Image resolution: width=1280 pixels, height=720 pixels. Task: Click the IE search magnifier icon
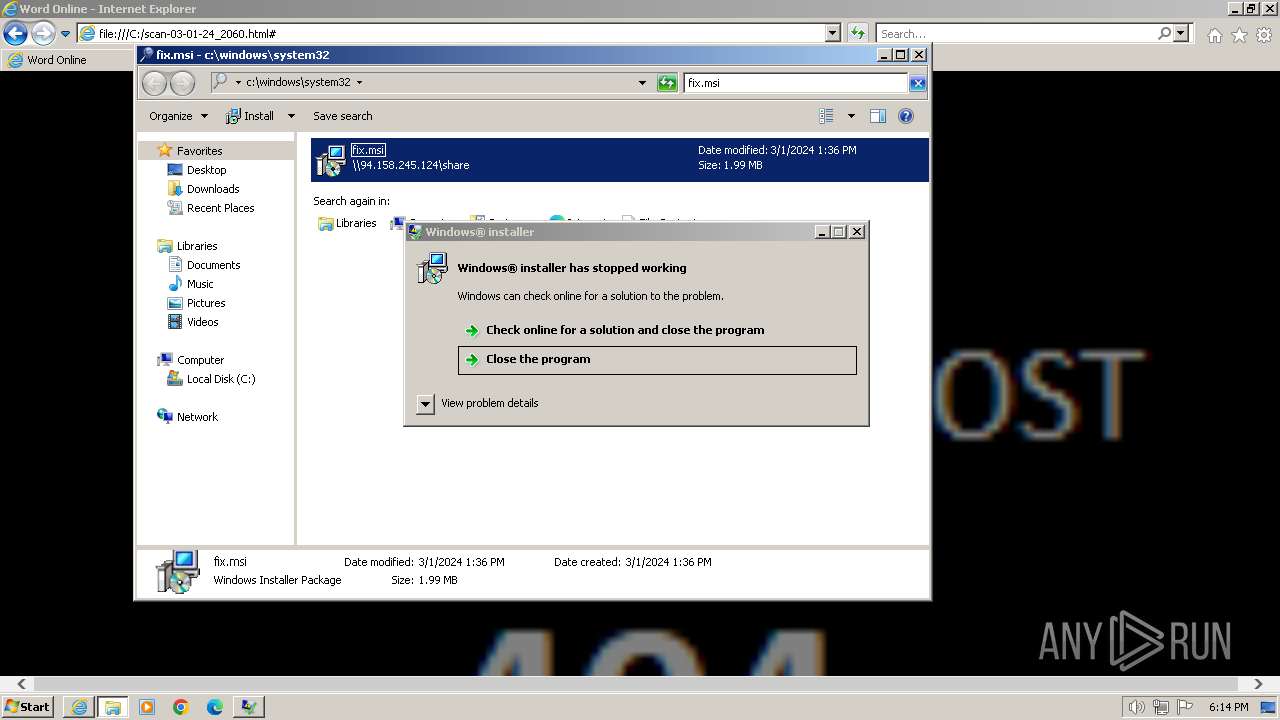[1164, 33]
